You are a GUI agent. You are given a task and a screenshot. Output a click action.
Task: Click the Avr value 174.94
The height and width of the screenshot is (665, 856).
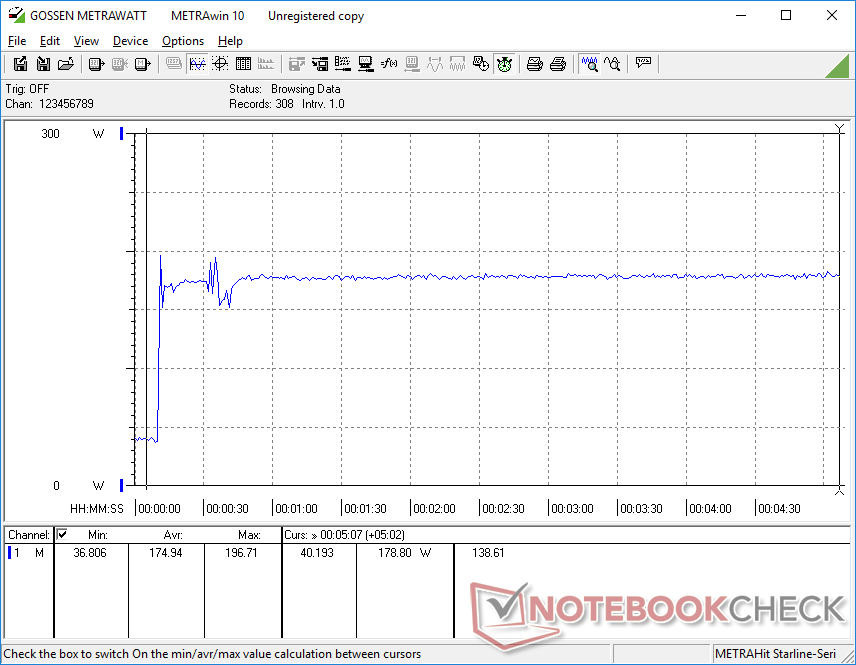click(166, 553)
